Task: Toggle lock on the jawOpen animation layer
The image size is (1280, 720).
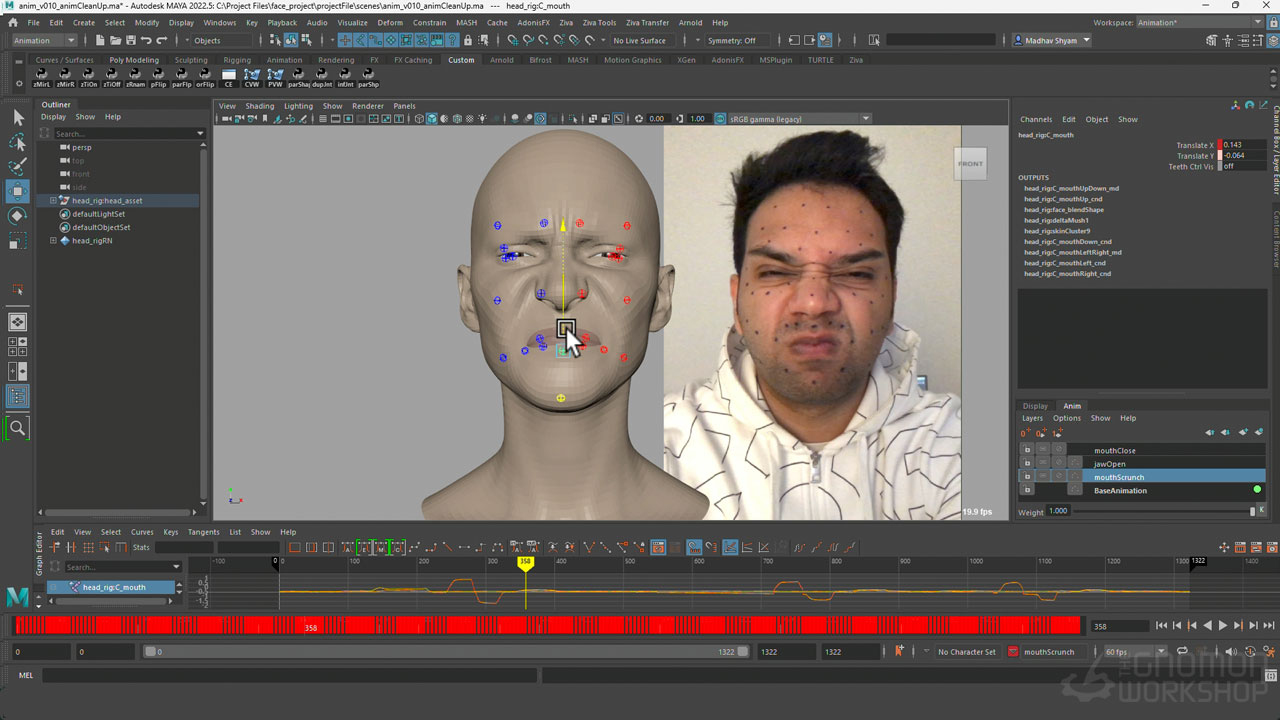Action: coord(1026,464)
